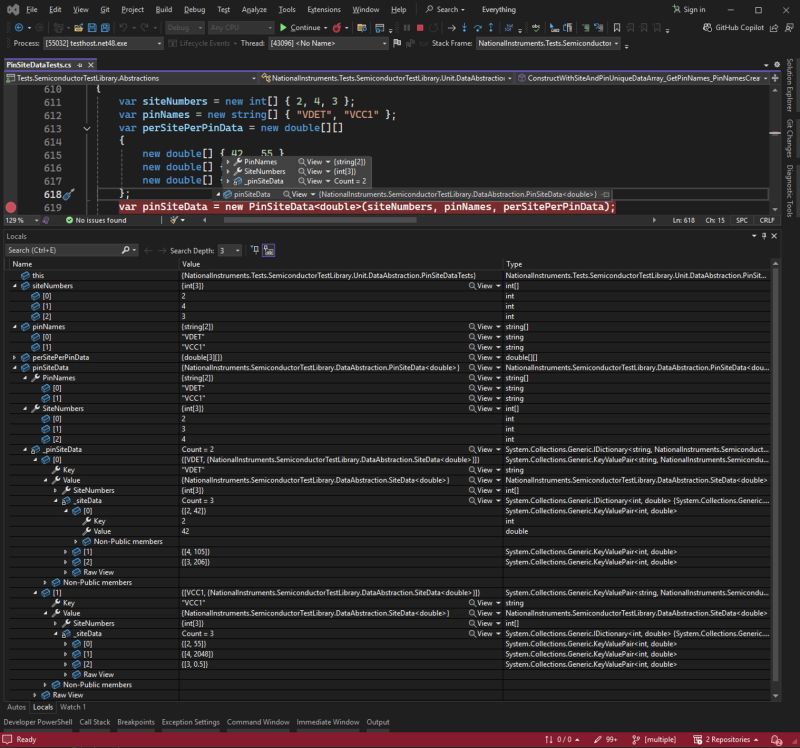Click the green Continue debug icon
Image resolution: width=800 pixels, height=748 pixels.
284,27
